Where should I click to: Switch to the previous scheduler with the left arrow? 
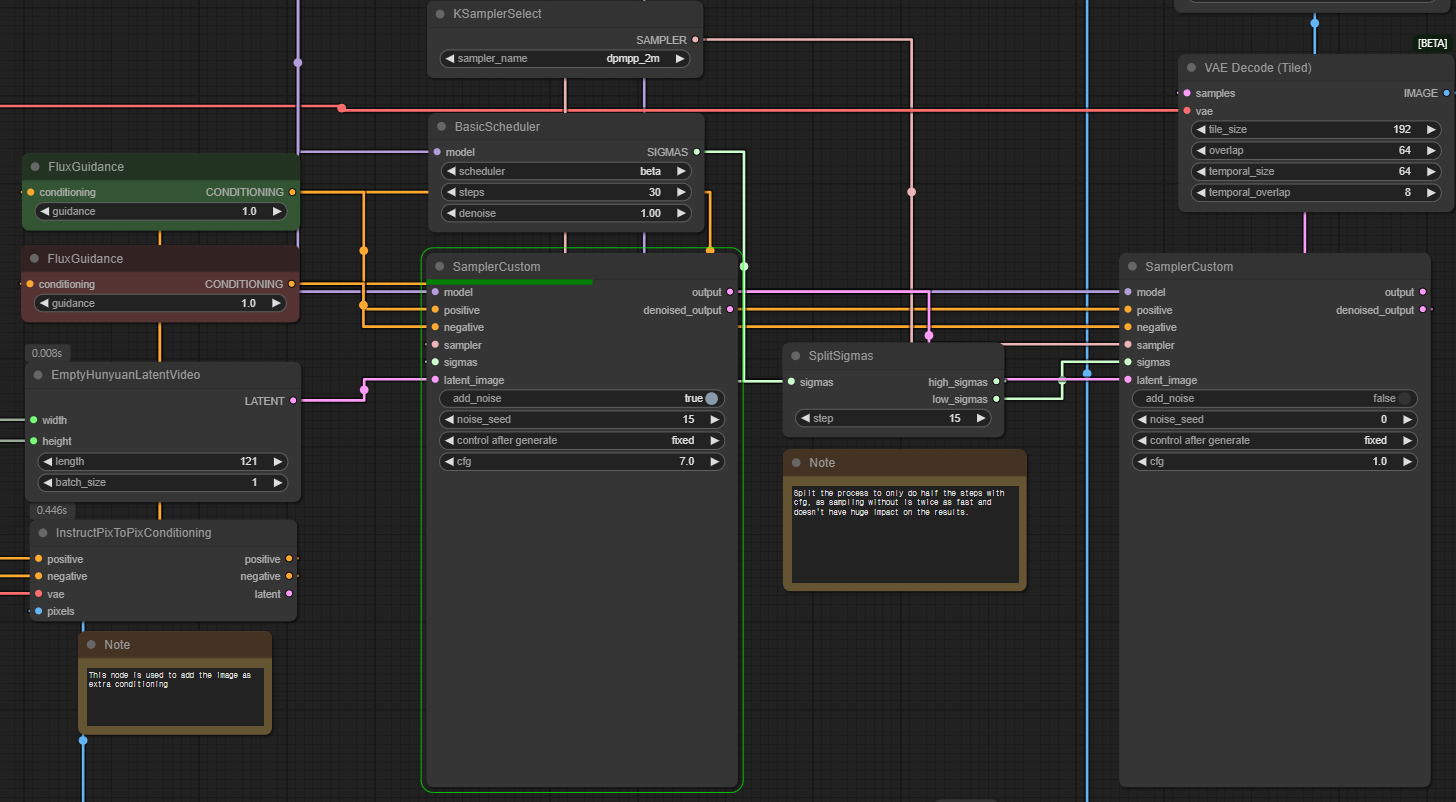450,171
